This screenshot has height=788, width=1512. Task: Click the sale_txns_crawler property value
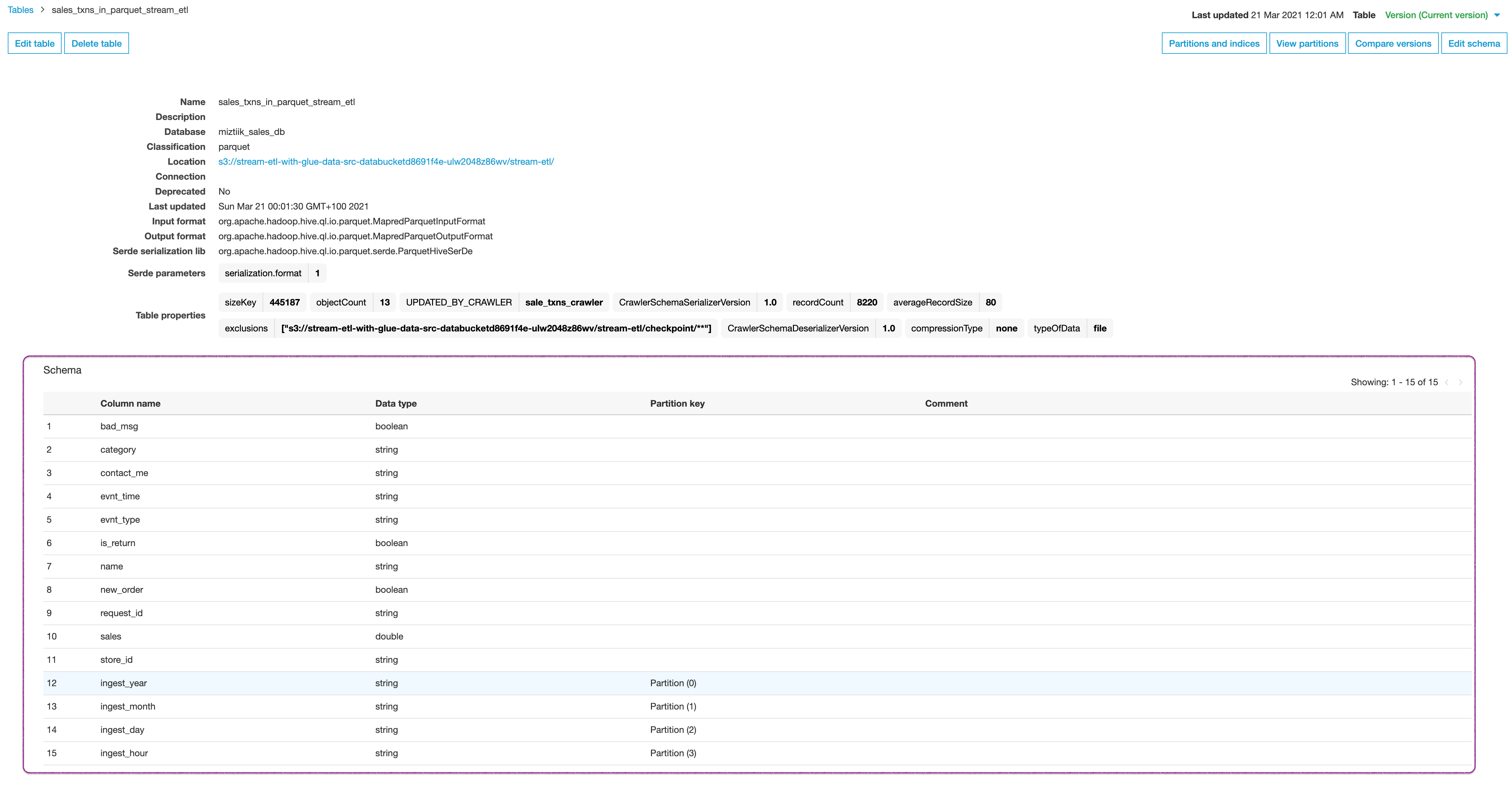click(563, 303)
